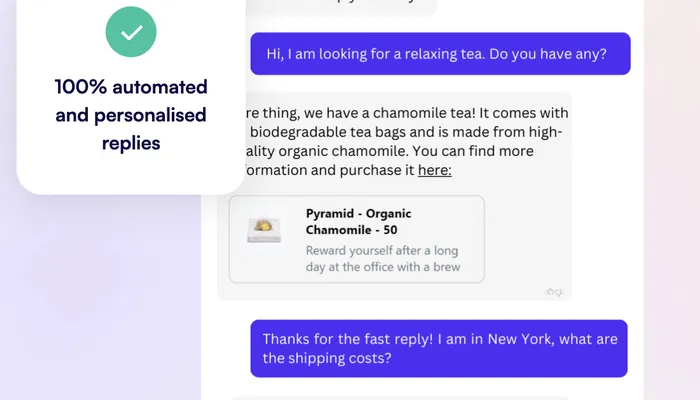Image resolution: width=700 pixels, height=400 pixels.
Task: Open the chamomile tea product thumbnail
Action: 264,230
